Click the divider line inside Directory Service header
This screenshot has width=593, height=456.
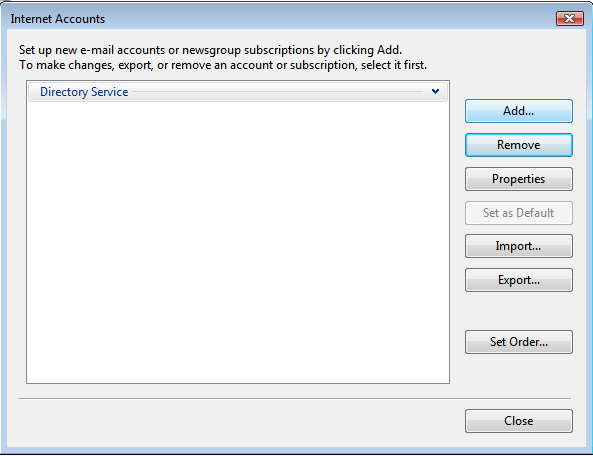[277, 92]
